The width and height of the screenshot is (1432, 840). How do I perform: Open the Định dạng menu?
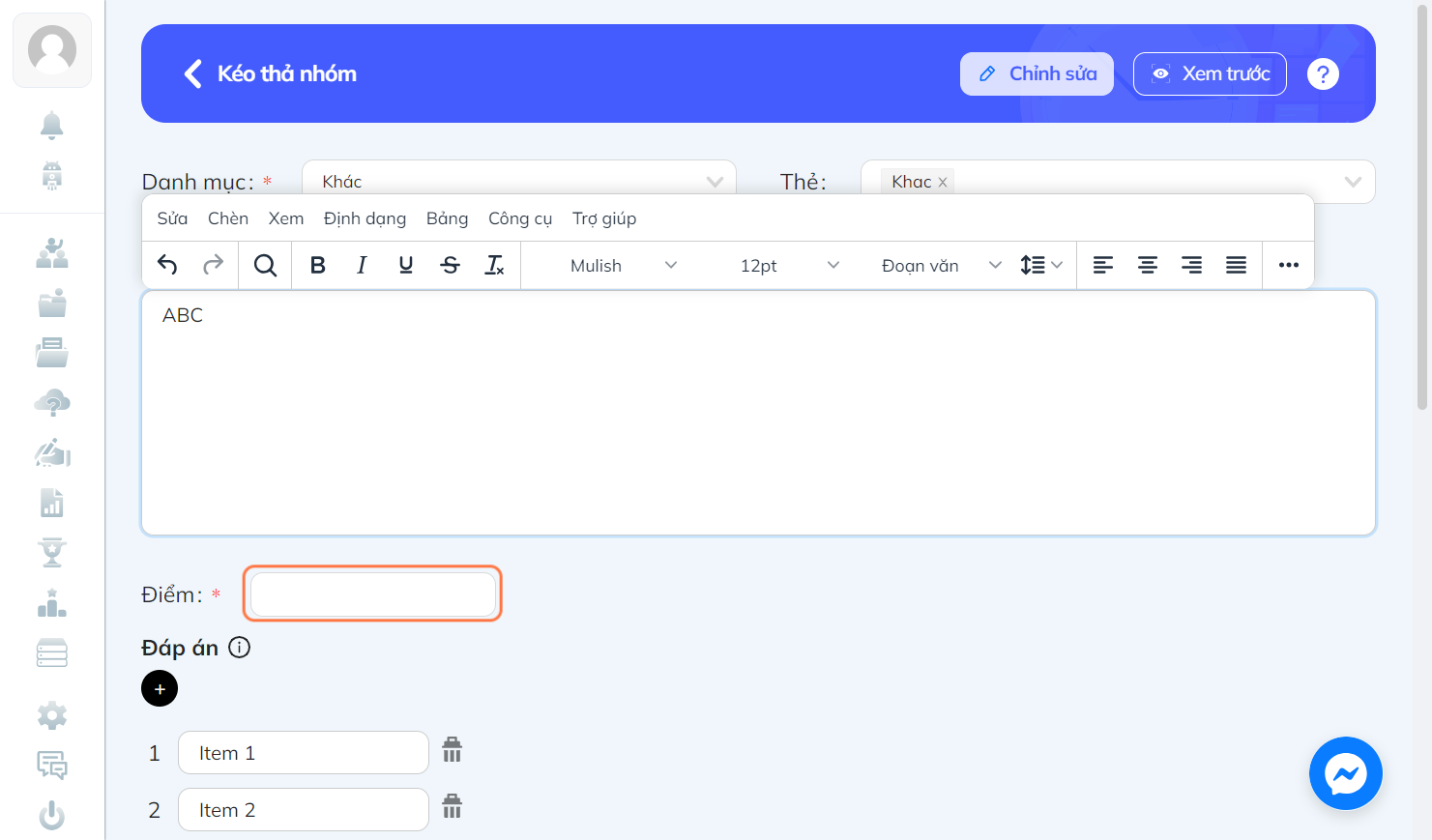click(x=365, y=218)
